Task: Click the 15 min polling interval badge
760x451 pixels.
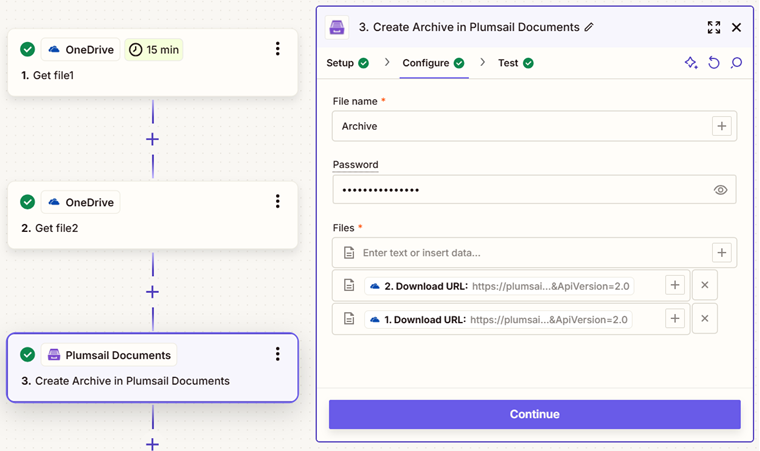Action: pos(154,49)
